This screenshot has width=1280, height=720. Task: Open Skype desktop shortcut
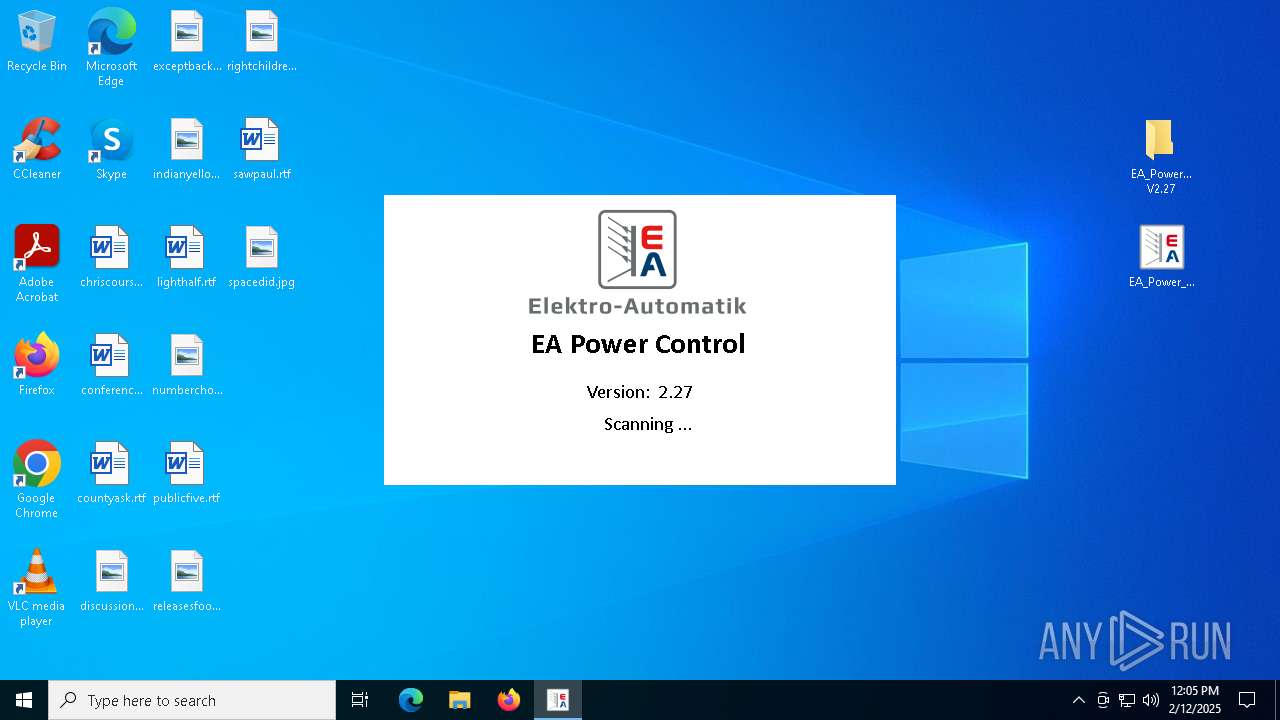[111, 150]
